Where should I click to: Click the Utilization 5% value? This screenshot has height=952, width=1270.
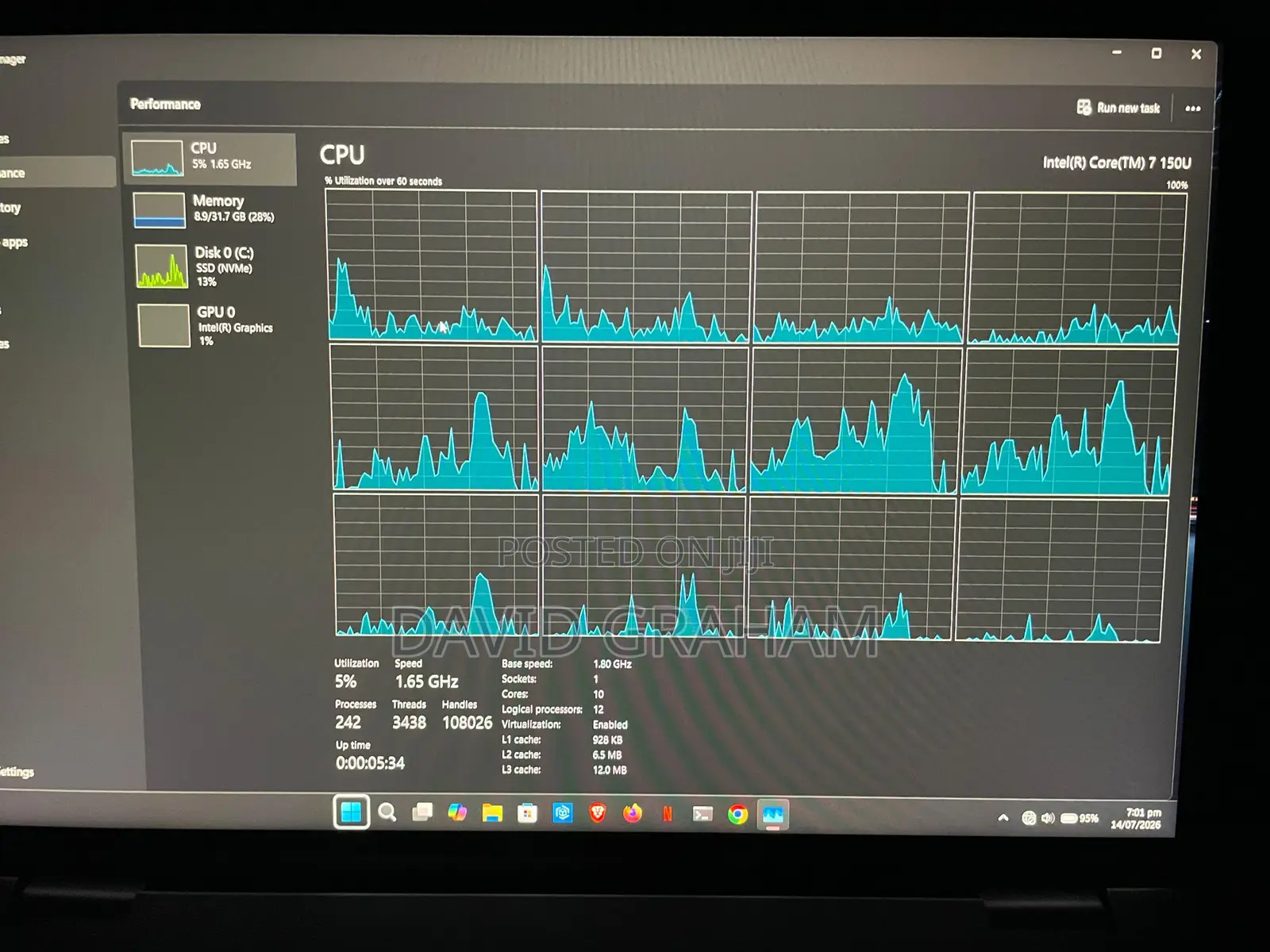coord(345,681)
